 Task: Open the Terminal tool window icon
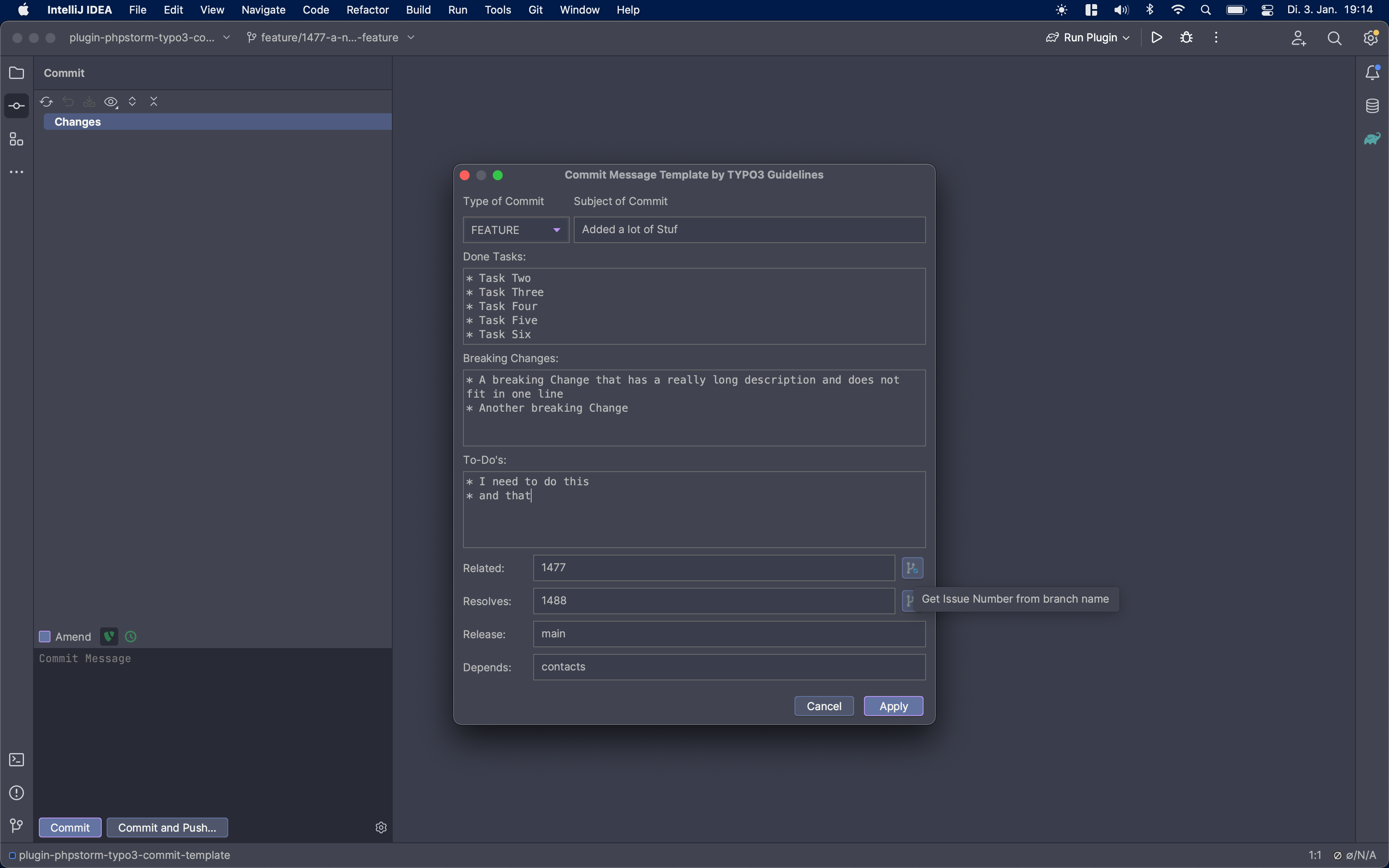17,760
